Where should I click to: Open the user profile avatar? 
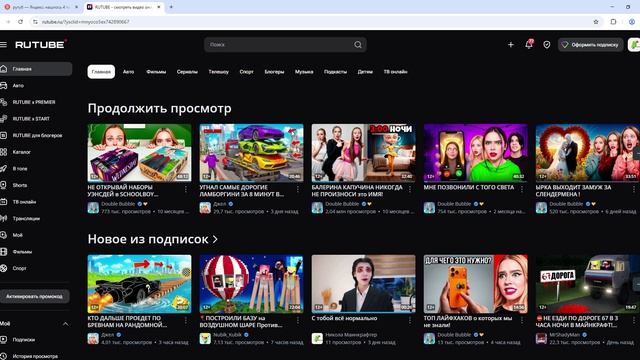[634, 44]
